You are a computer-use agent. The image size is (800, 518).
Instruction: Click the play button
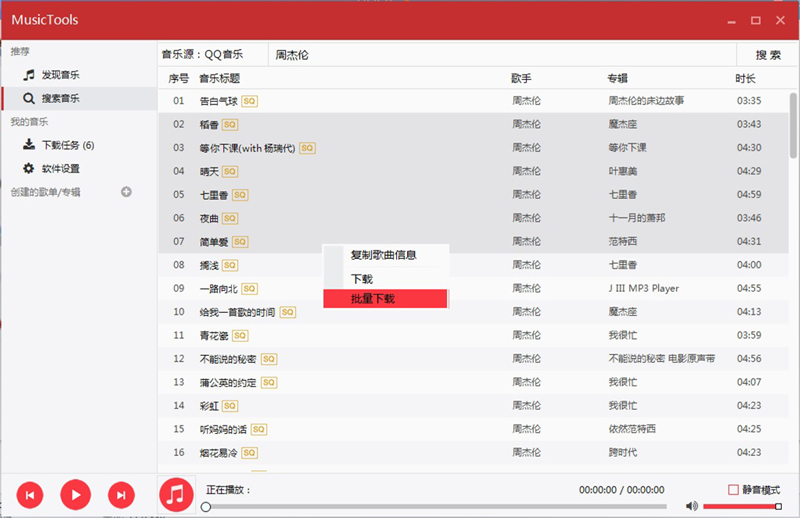pos(76,495)
